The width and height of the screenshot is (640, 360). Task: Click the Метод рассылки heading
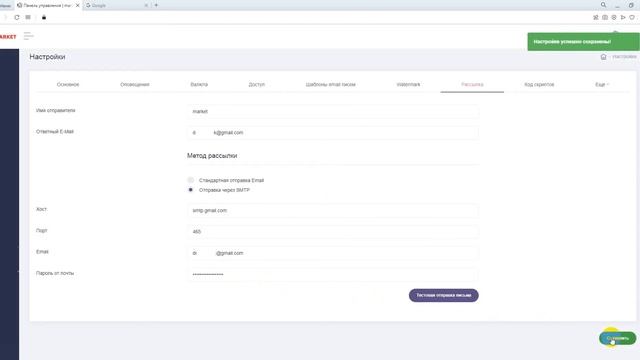click(x=212, y=156)
